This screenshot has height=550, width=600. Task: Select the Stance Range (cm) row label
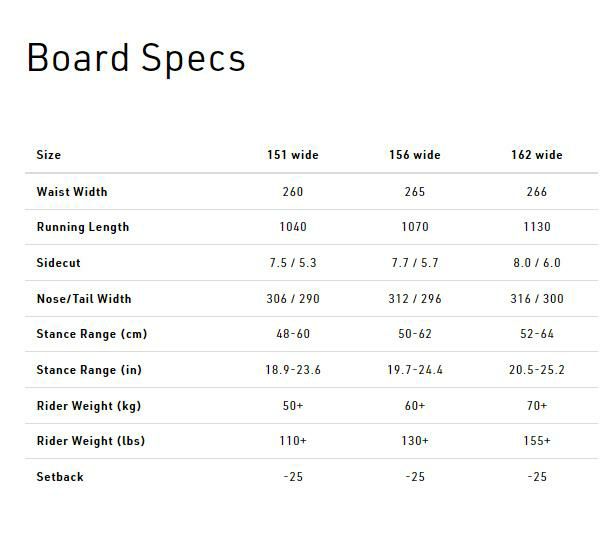(92, 334)
